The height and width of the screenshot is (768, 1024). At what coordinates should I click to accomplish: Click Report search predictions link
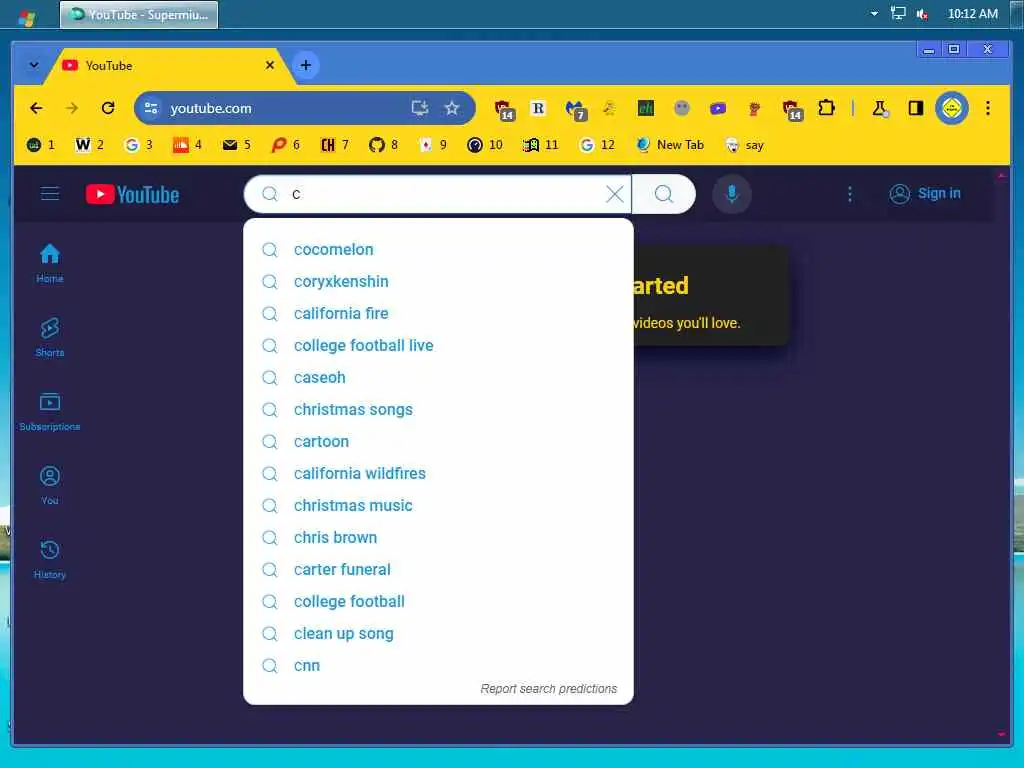(549, 688)
